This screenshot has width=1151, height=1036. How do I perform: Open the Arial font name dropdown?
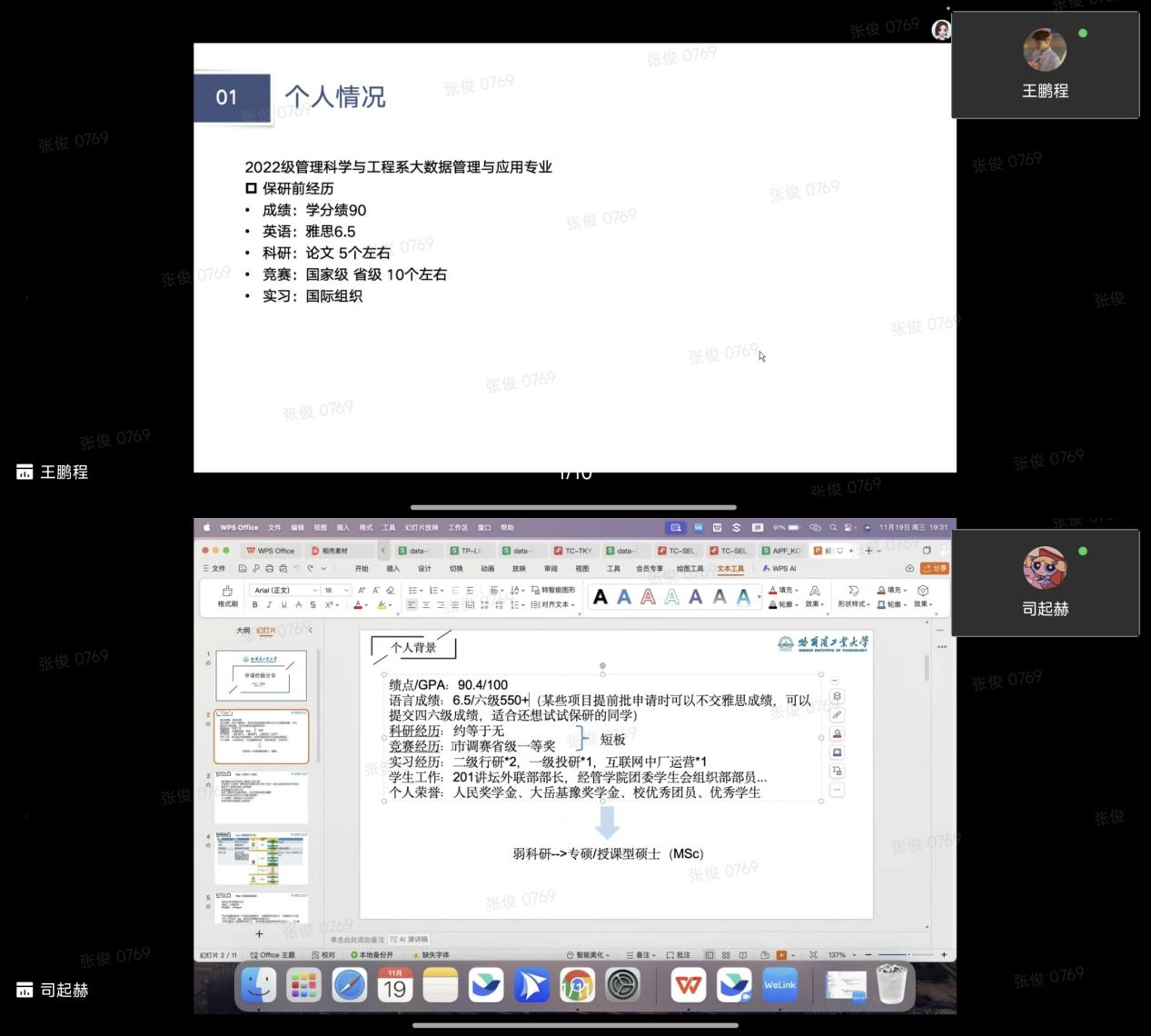pyautogui.click(x=285, y=591)
